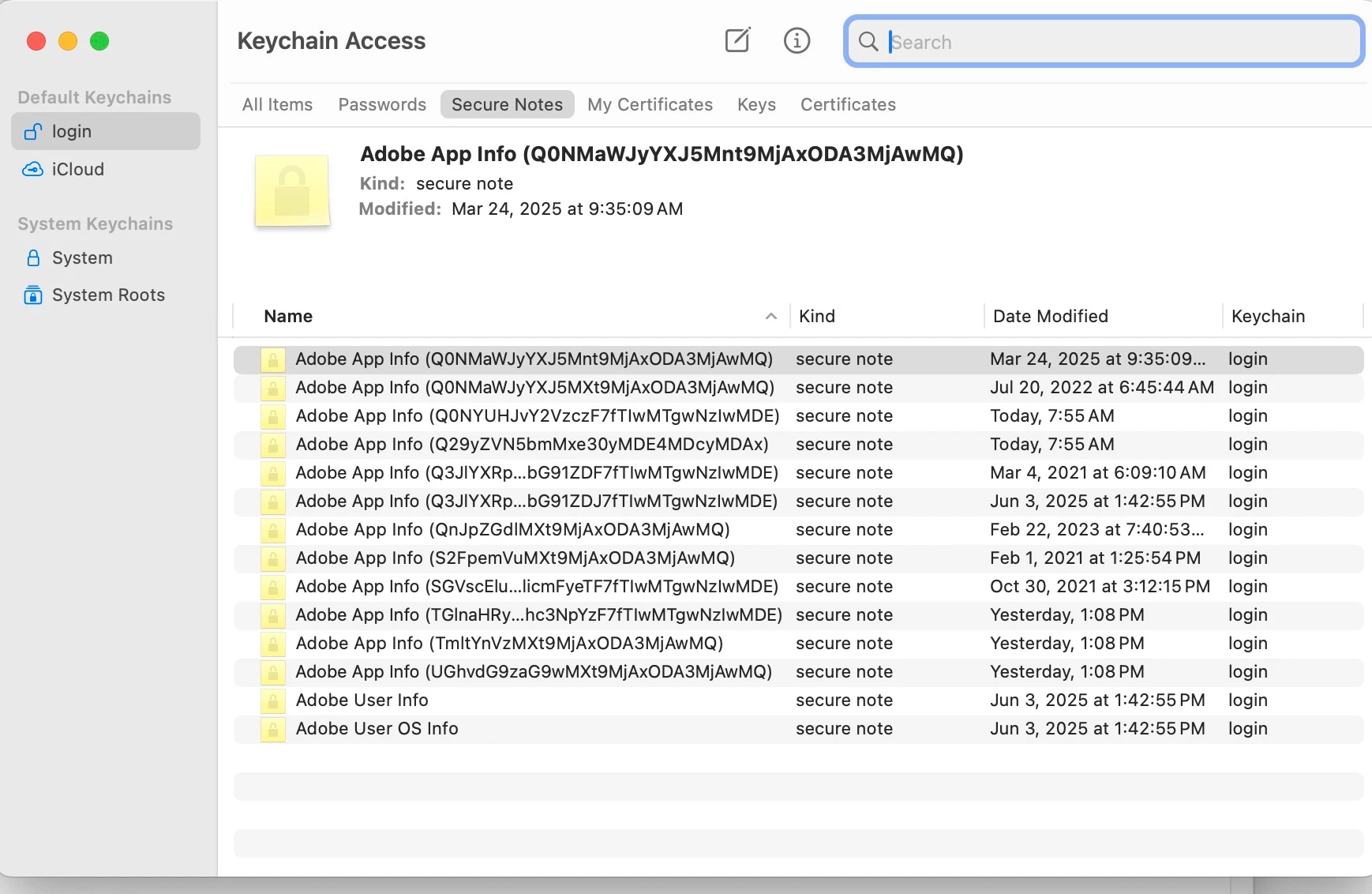
Task: Select Adobe App Info (S2FpemVuMXt9MjAxODA3MjAwMQ) row
Action: pyautogui.click(x=798, y=558)
